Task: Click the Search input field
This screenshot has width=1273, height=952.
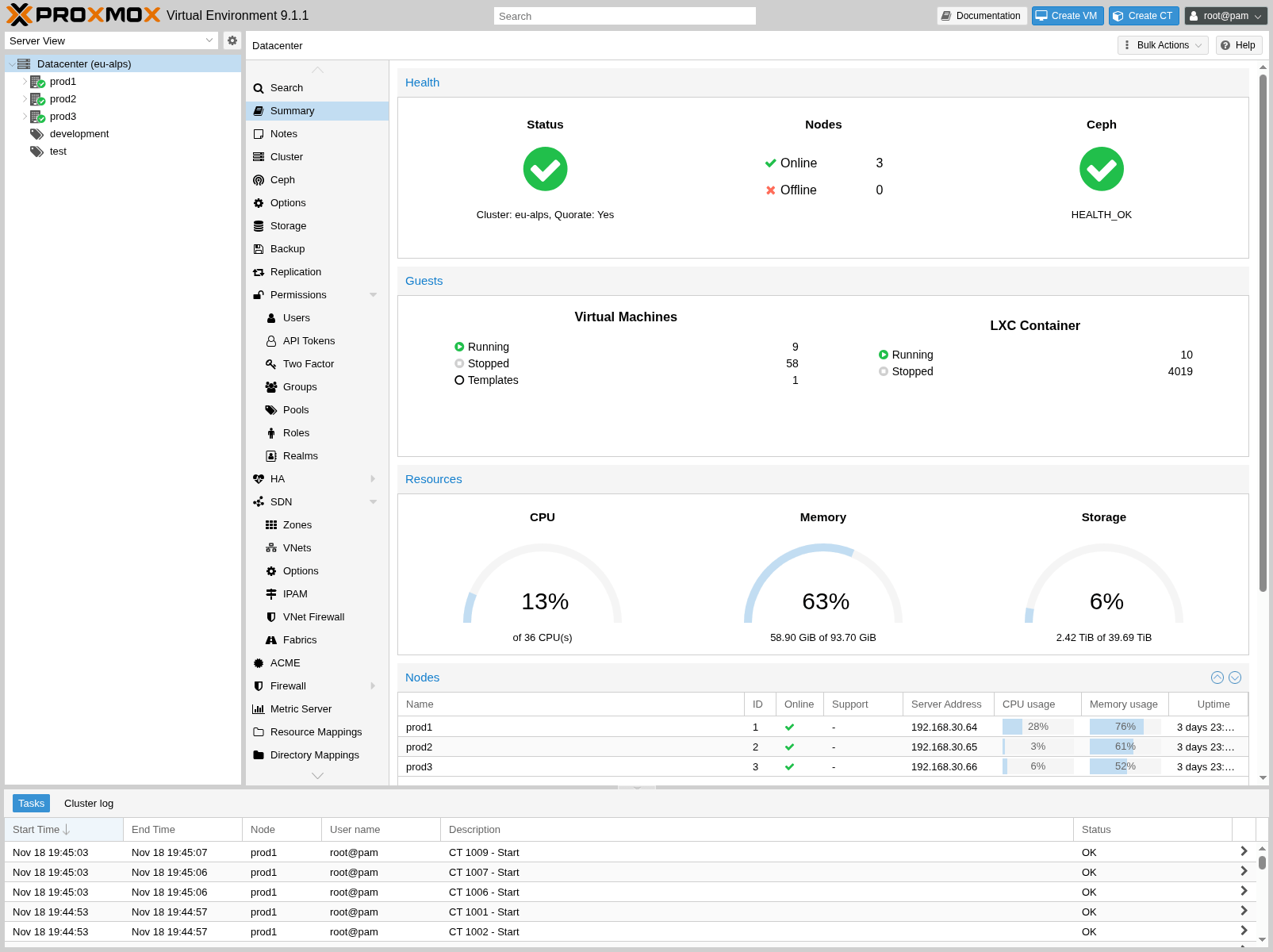Action: (x=624, y=16)
